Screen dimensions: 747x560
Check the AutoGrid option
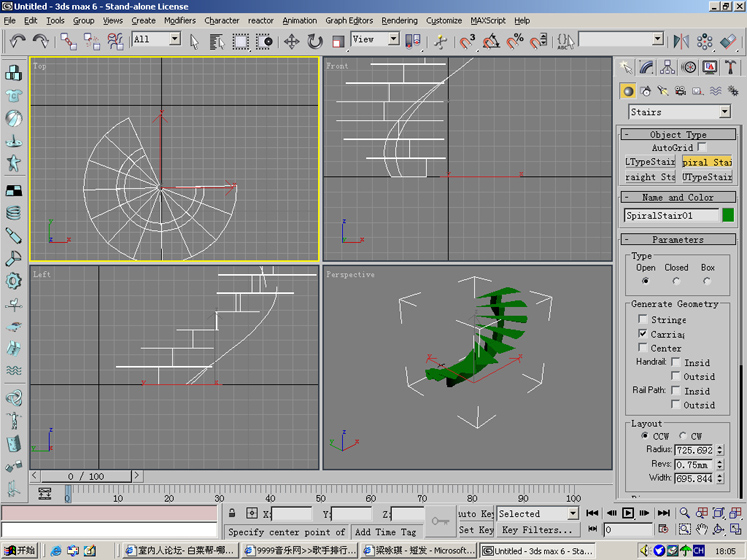701,147
